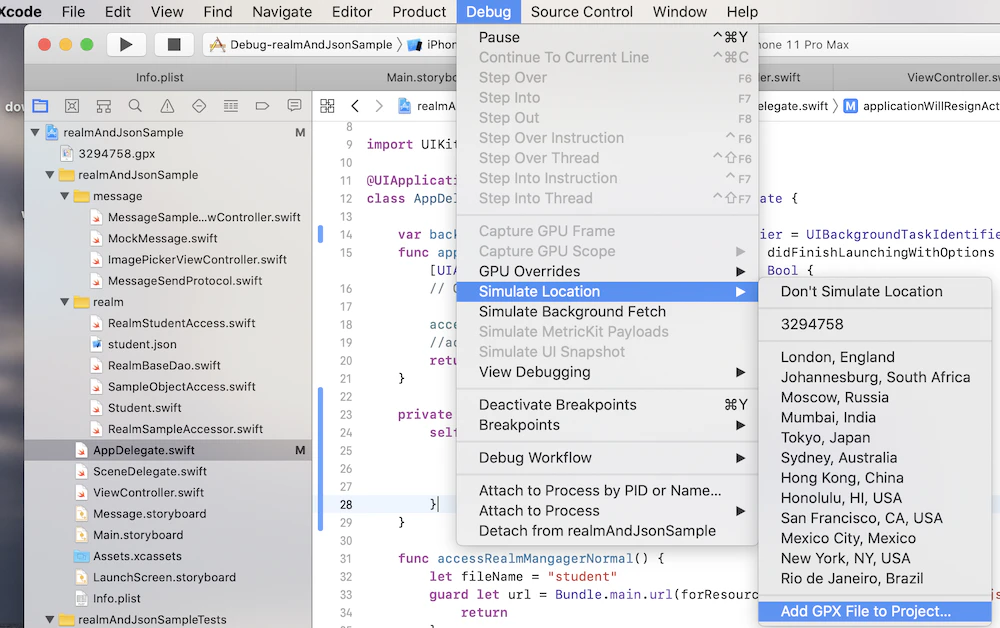Open the Report navigator speech-bubble icon
1000x628 pixels.
pos(294,106)
